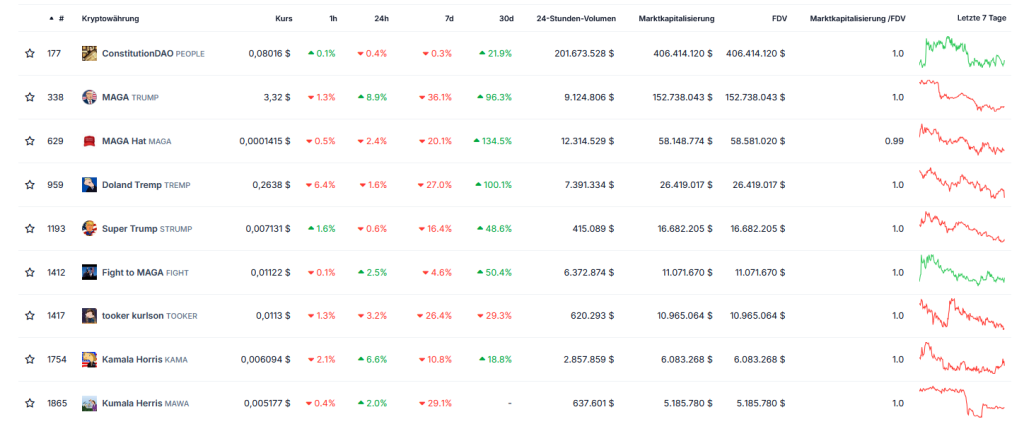The width and height of the screenshot is (1024, 424).
Task: Click the 30d change 29.3%
Action: pos(495,316)
